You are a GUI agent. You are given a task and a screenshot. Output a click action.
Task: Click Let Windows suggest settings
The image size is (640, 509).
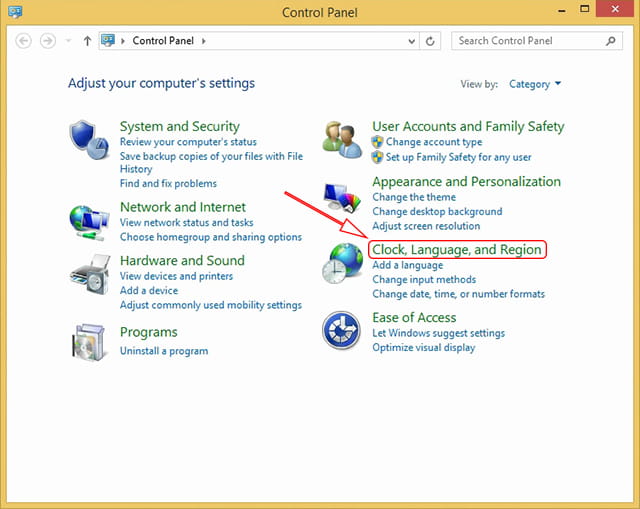(438, 333)
